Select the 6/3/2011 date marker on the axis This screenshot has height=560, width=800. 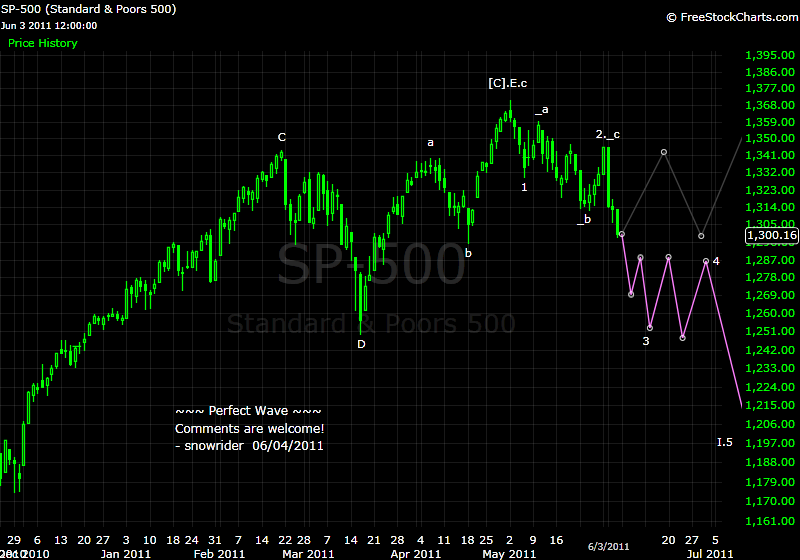point(608,547)
